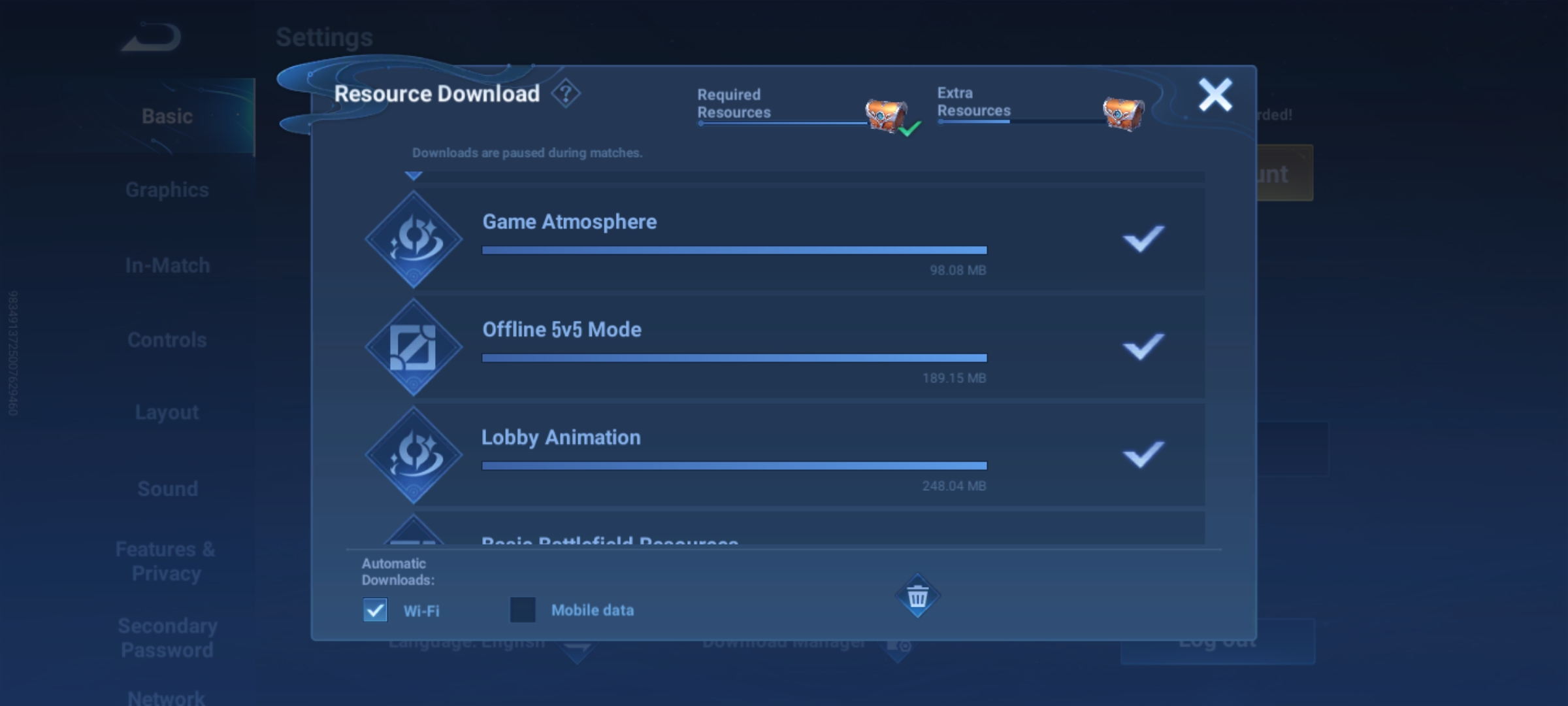This screenshot has height=706, width=1568.
Task: Click the back arrow beside Settings
Action: tap(152, 37)
